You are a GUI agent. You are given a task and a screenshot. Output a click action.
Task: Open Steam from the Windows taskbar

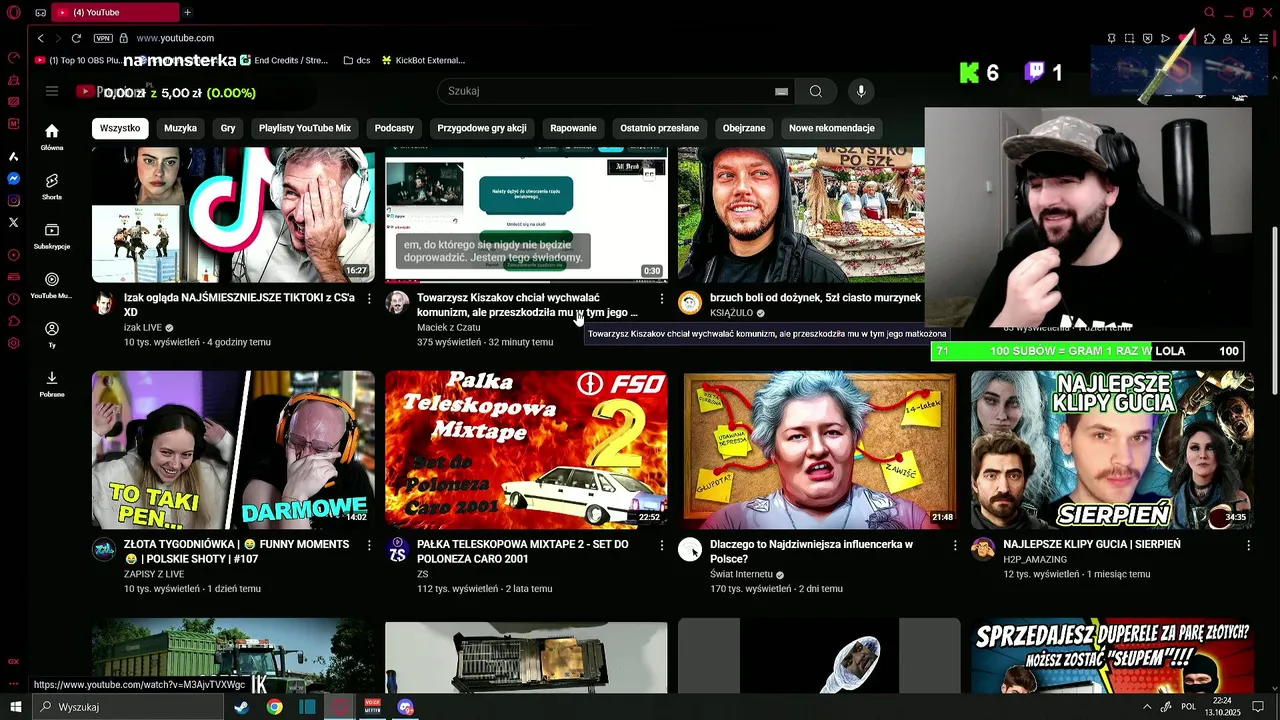241,707
